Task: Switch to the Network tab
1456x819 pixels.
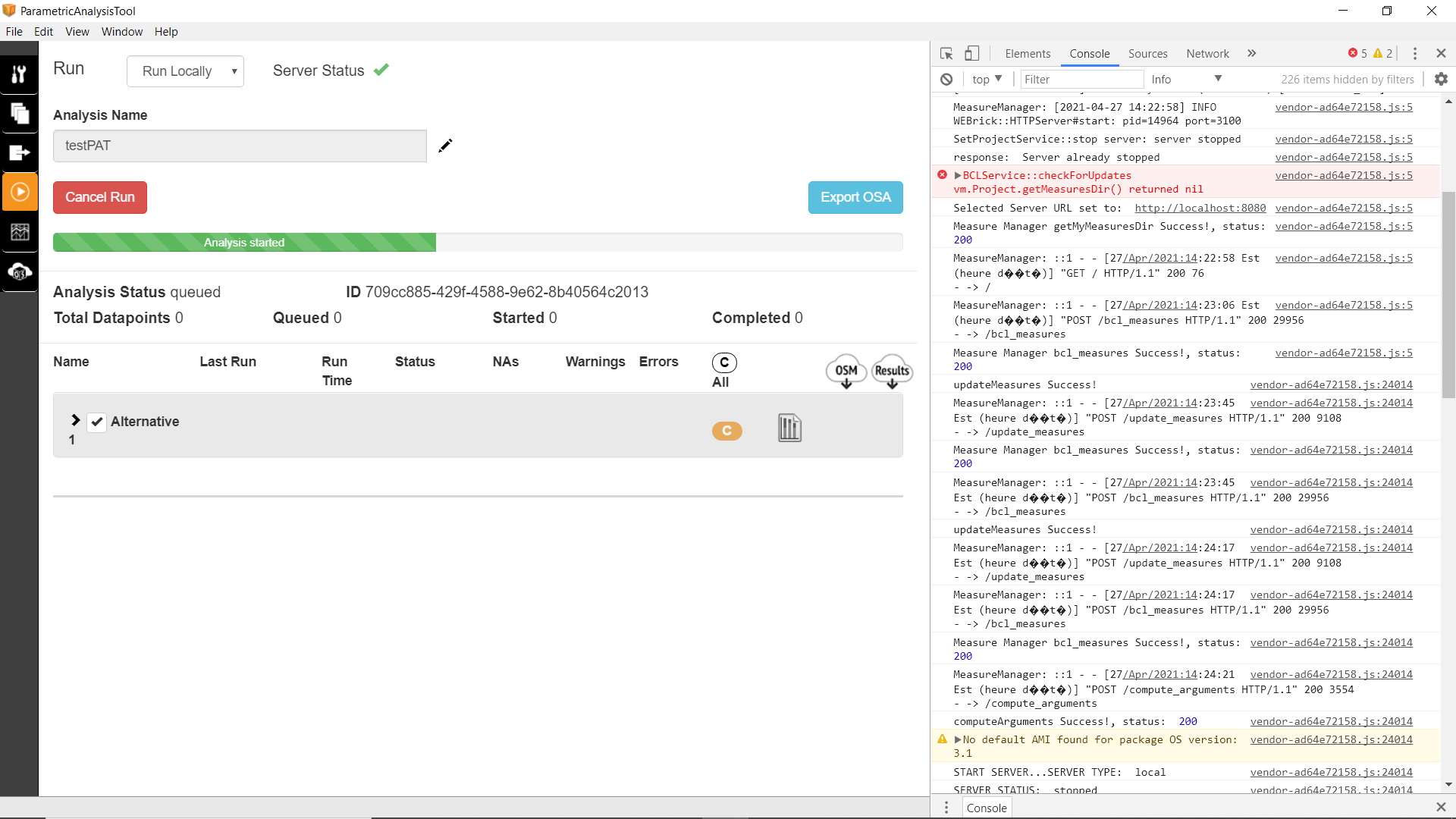Action: pyautogui.click(x=1207, y=54)
